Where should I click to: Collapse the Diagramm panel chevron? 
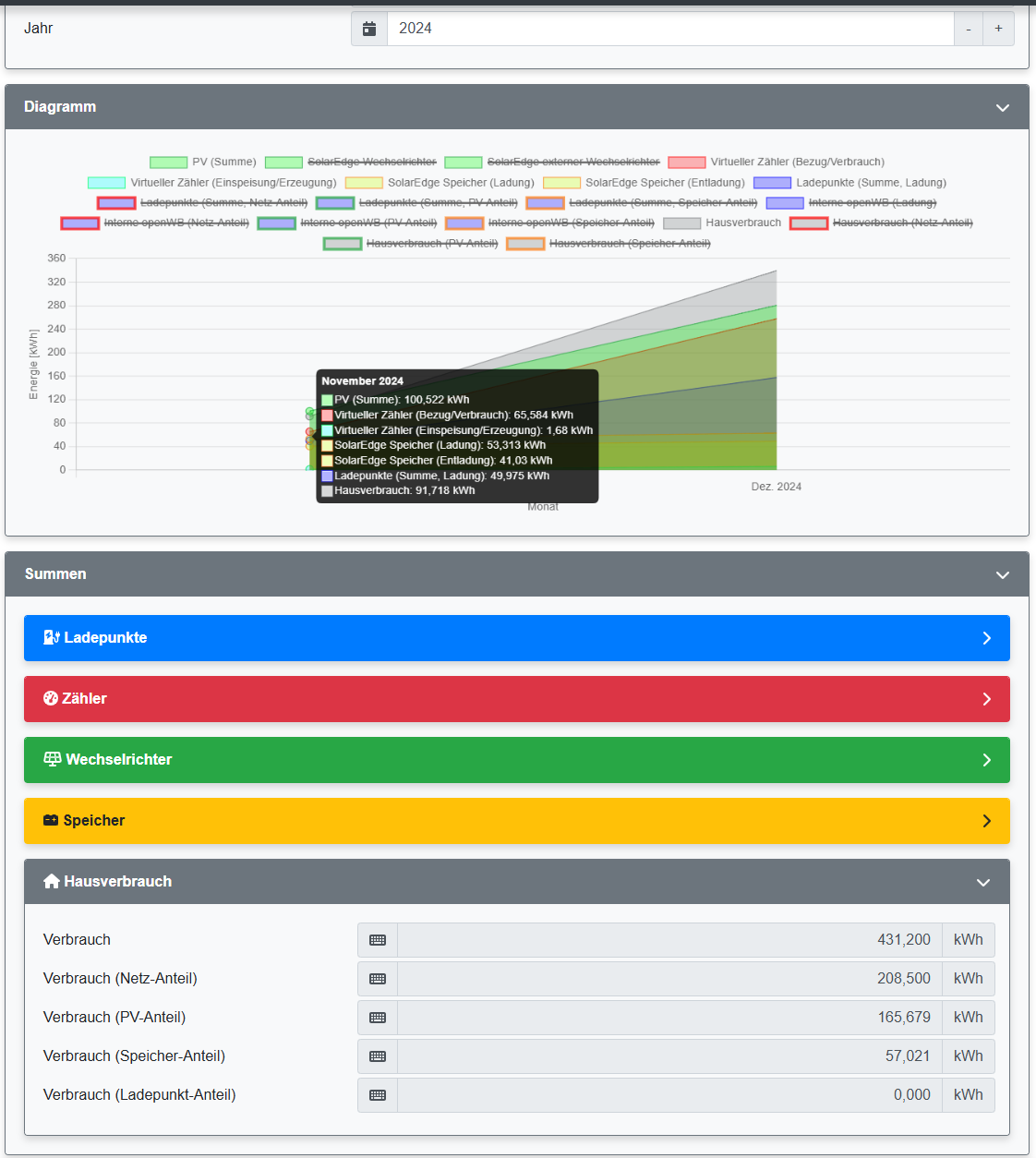pos(1003,108)
